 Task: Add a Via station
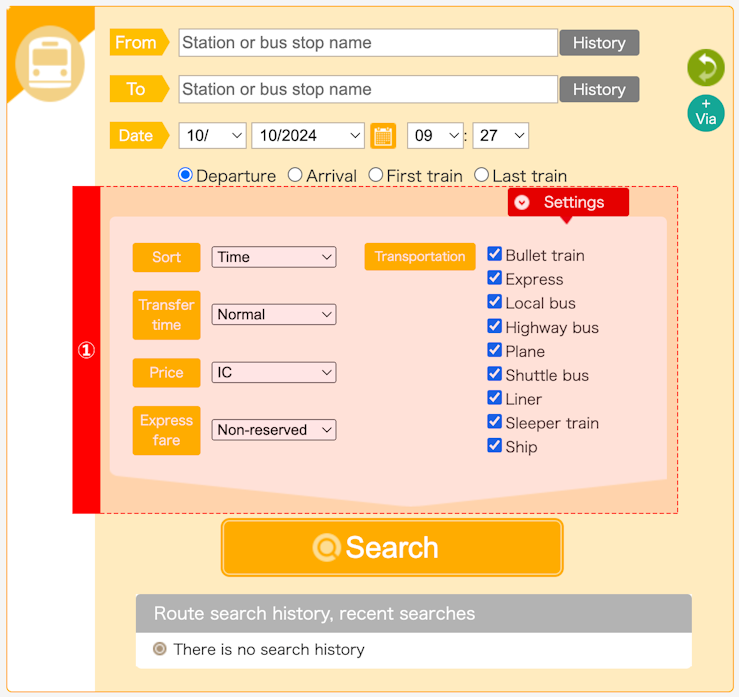coord(706,113)
